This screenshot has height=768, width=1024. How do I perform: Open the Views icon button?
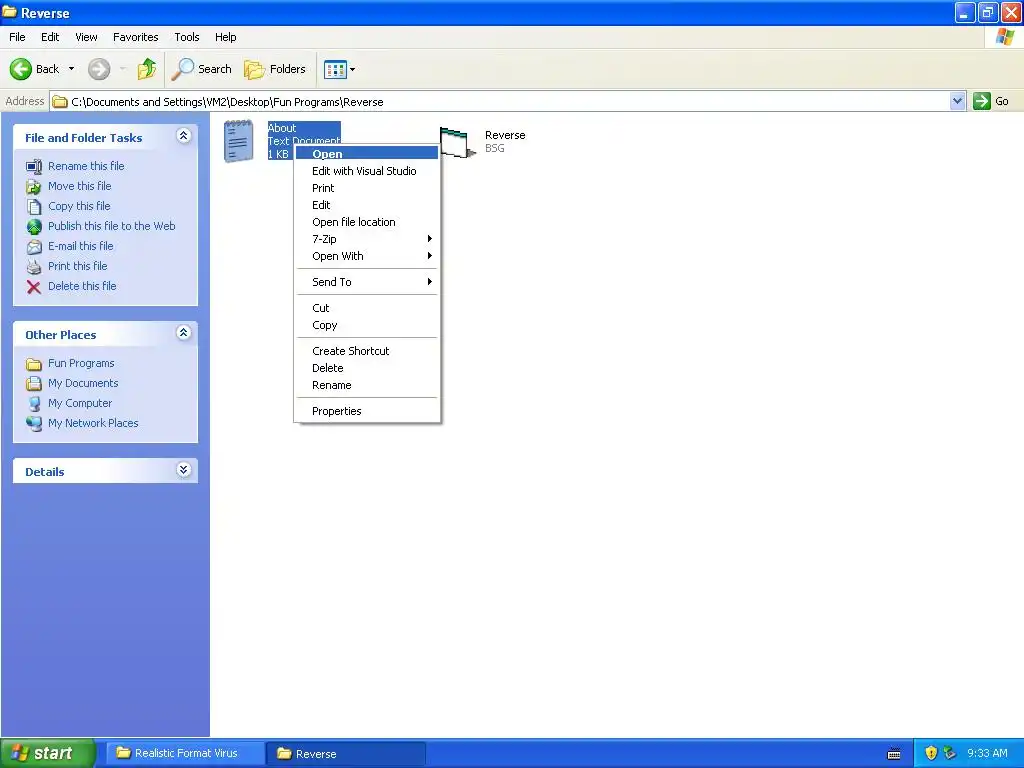(x=335, y=69)
